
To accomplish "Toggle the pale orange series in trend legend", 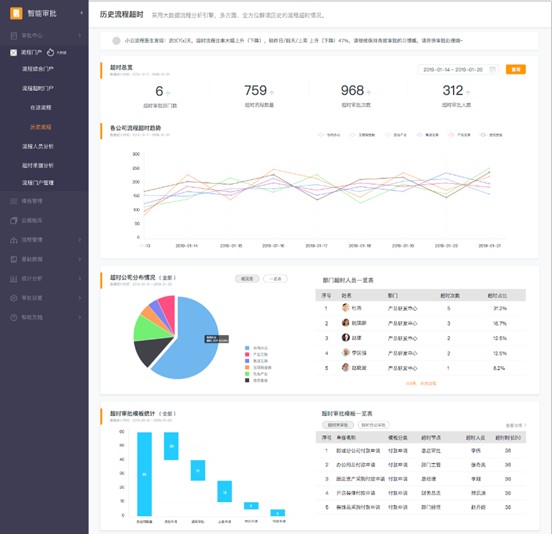I will coord(363,135).
